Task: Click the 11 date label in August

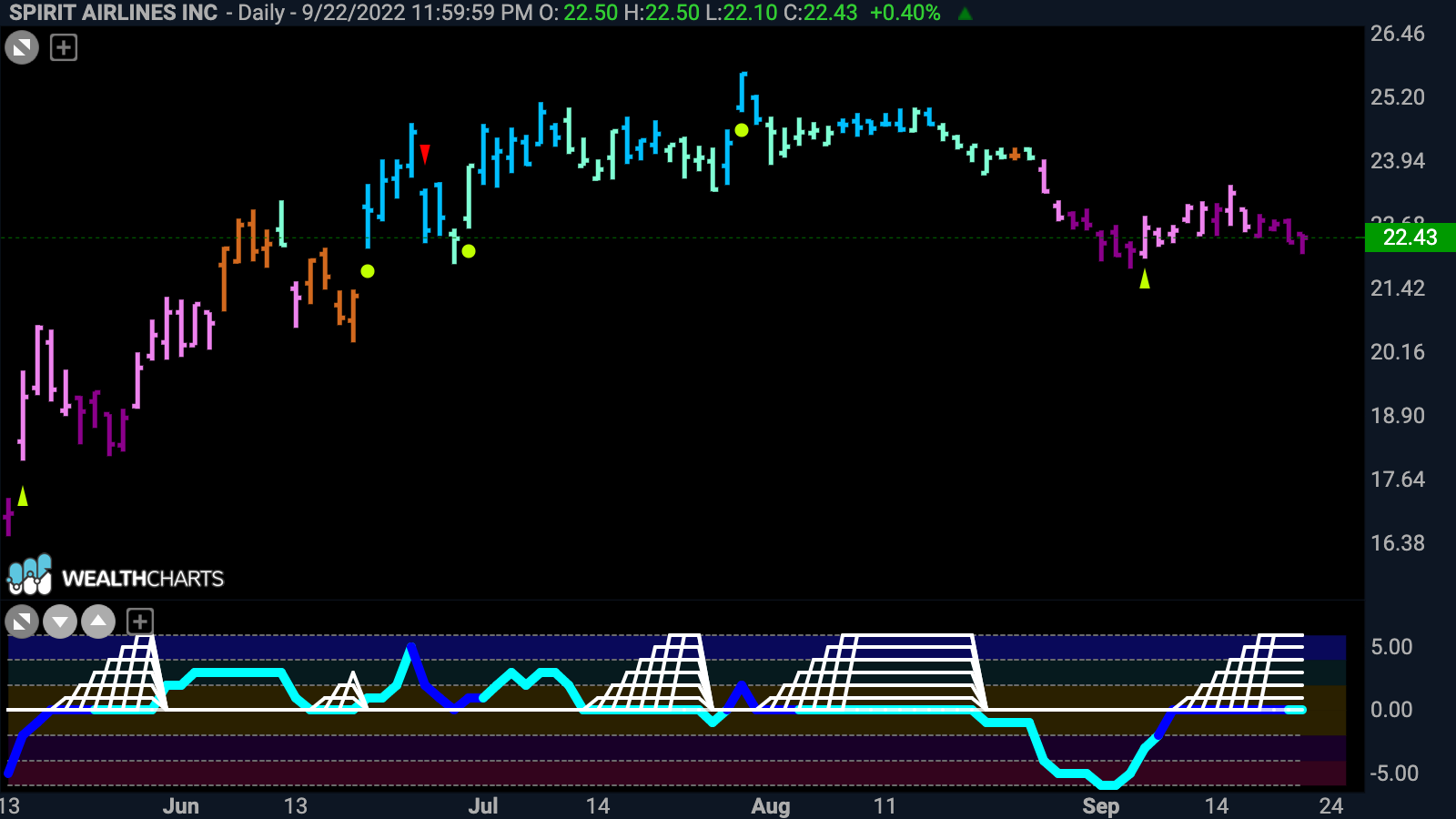Action: (885, 806)
